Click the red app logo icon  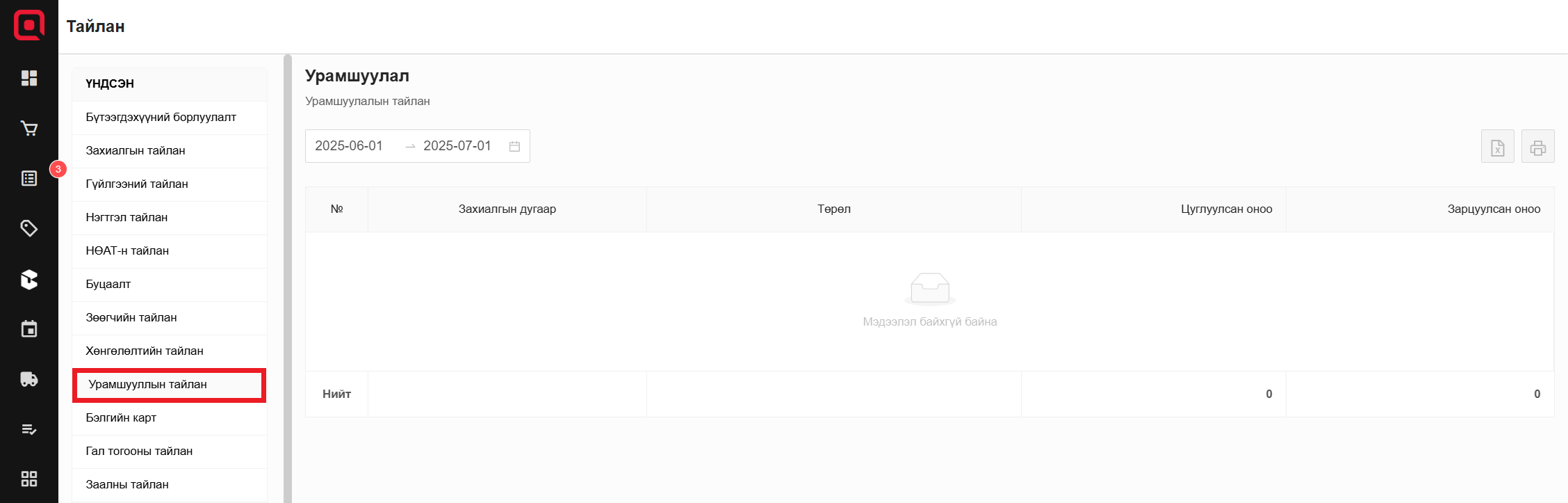(x=29, y=26)
